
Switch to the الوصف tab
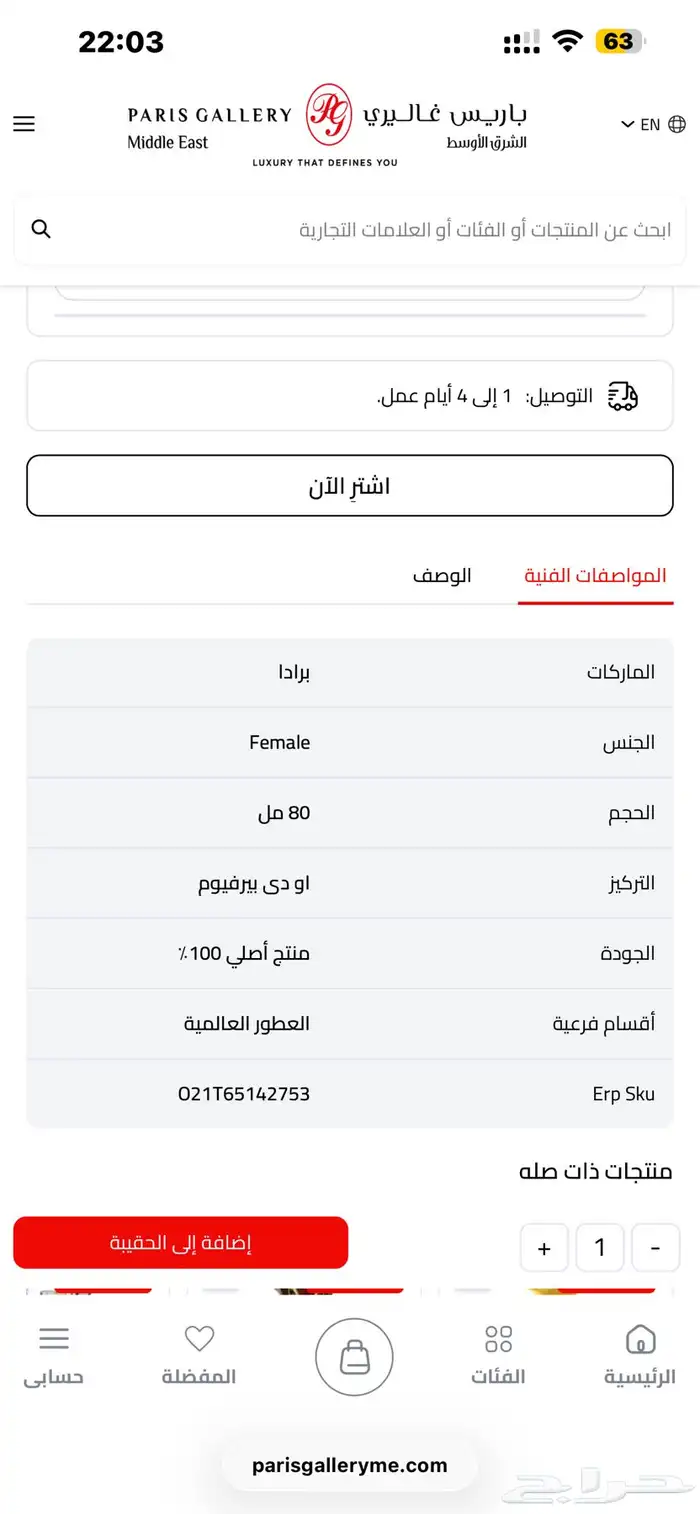[x=442, y=576]
